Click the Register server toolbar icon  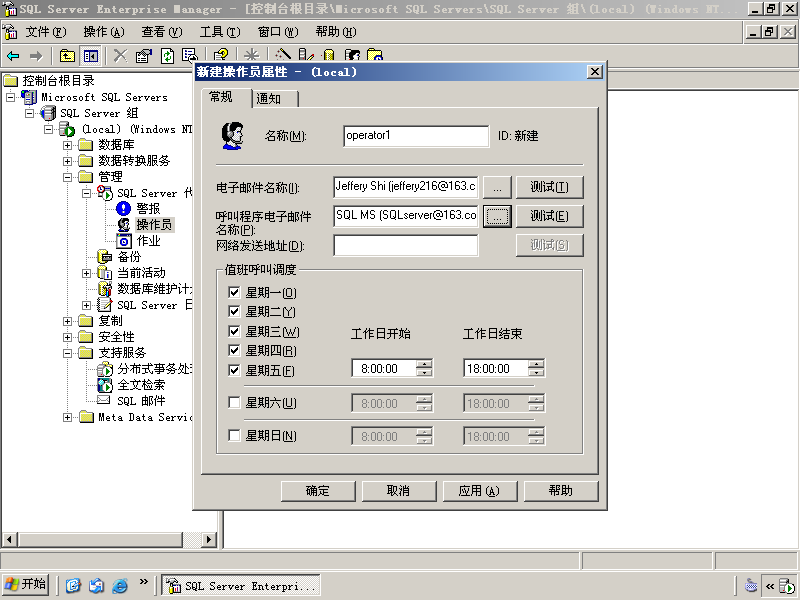[x=306, y=55]
